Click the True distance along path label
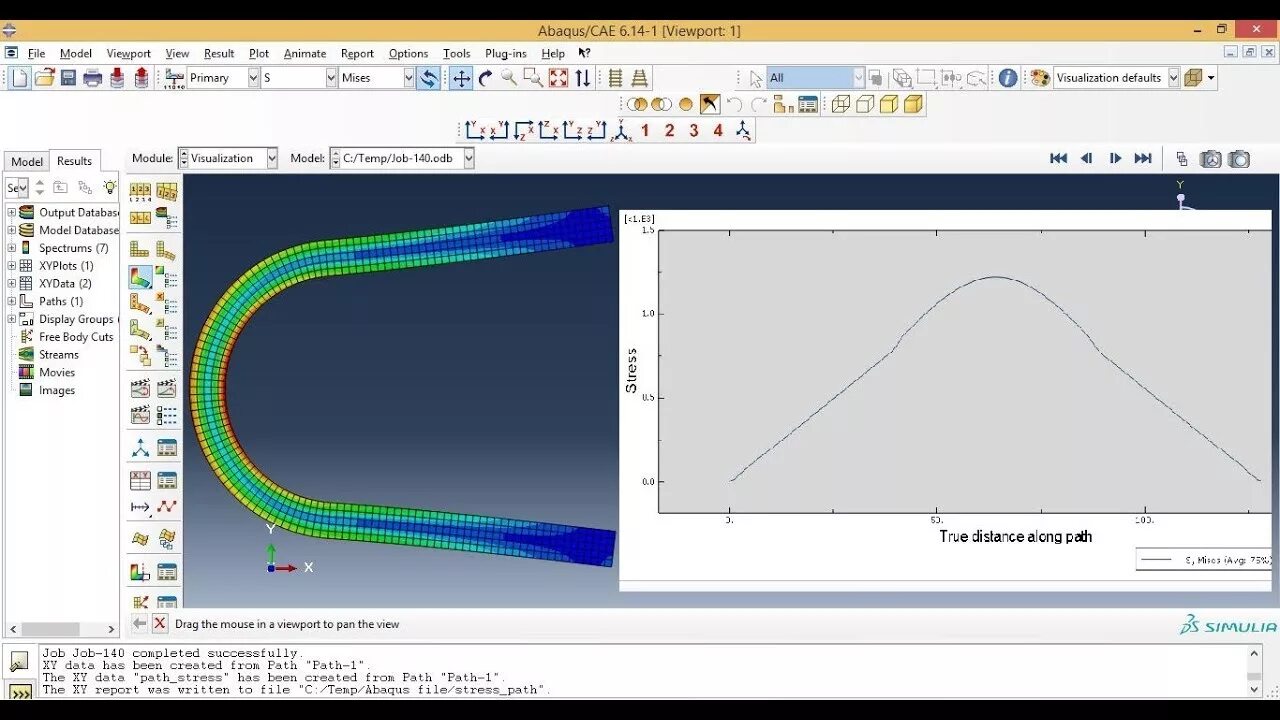The height and width of the screenshot is (720, 1280). pos(1015,537)
